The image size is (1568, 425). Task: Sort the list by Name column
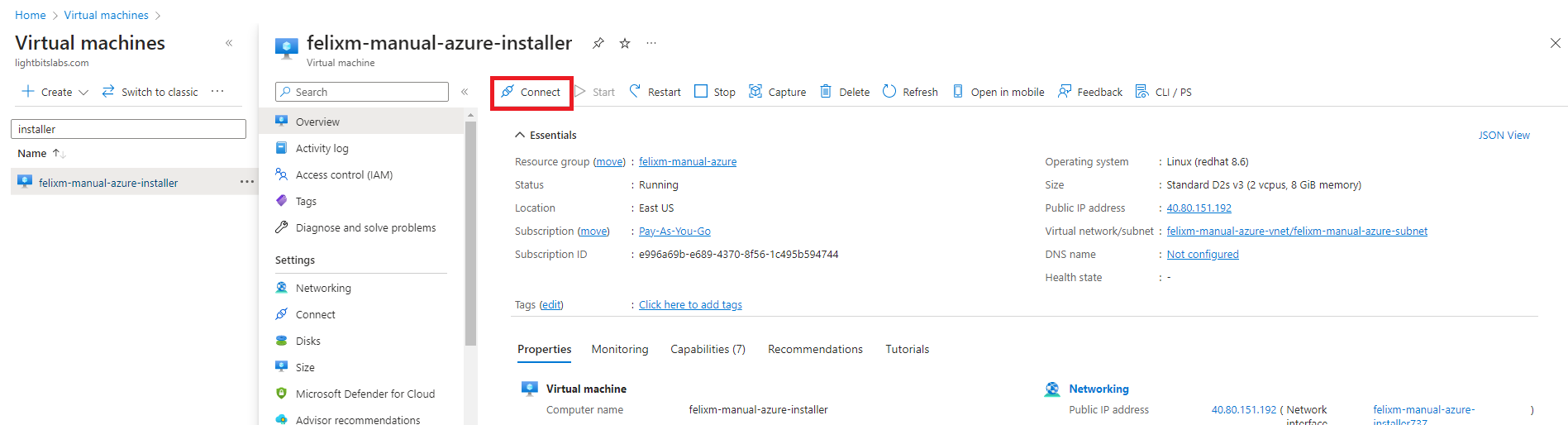coord(41,153)
